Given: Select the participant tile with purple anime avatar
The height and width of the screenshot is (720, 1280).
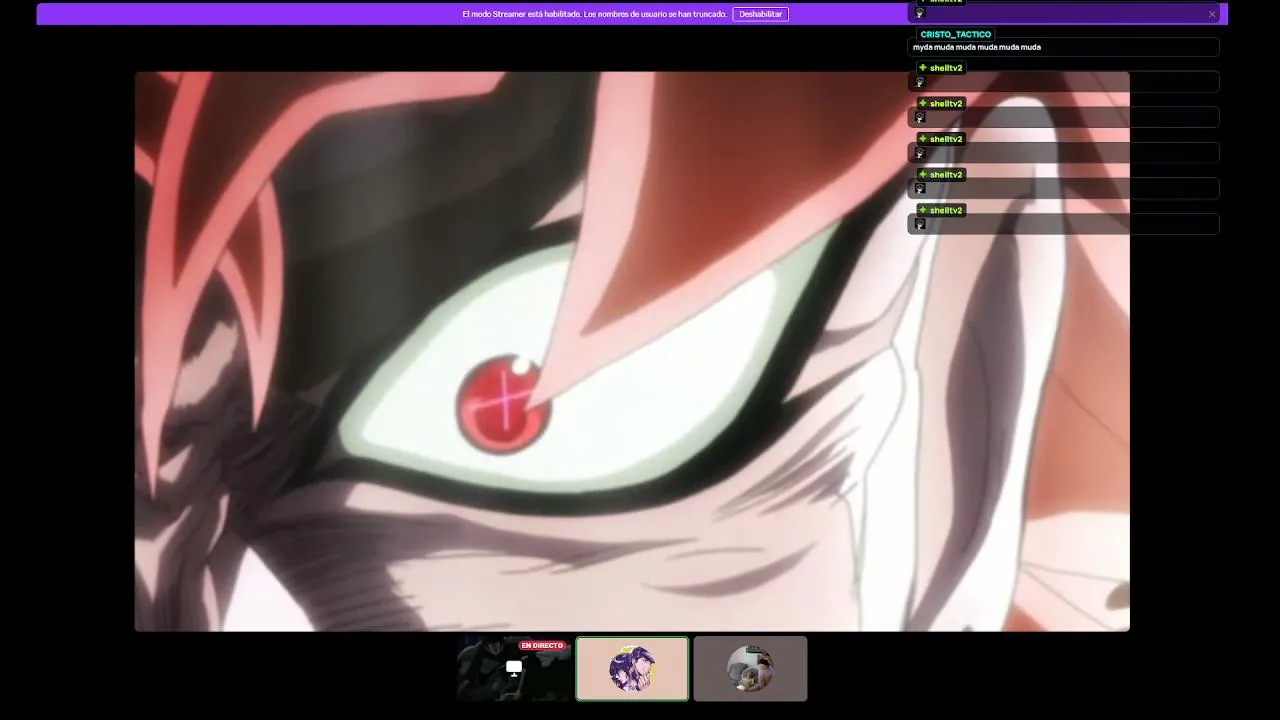Looking at the screenshot, I should coord(632,669).
